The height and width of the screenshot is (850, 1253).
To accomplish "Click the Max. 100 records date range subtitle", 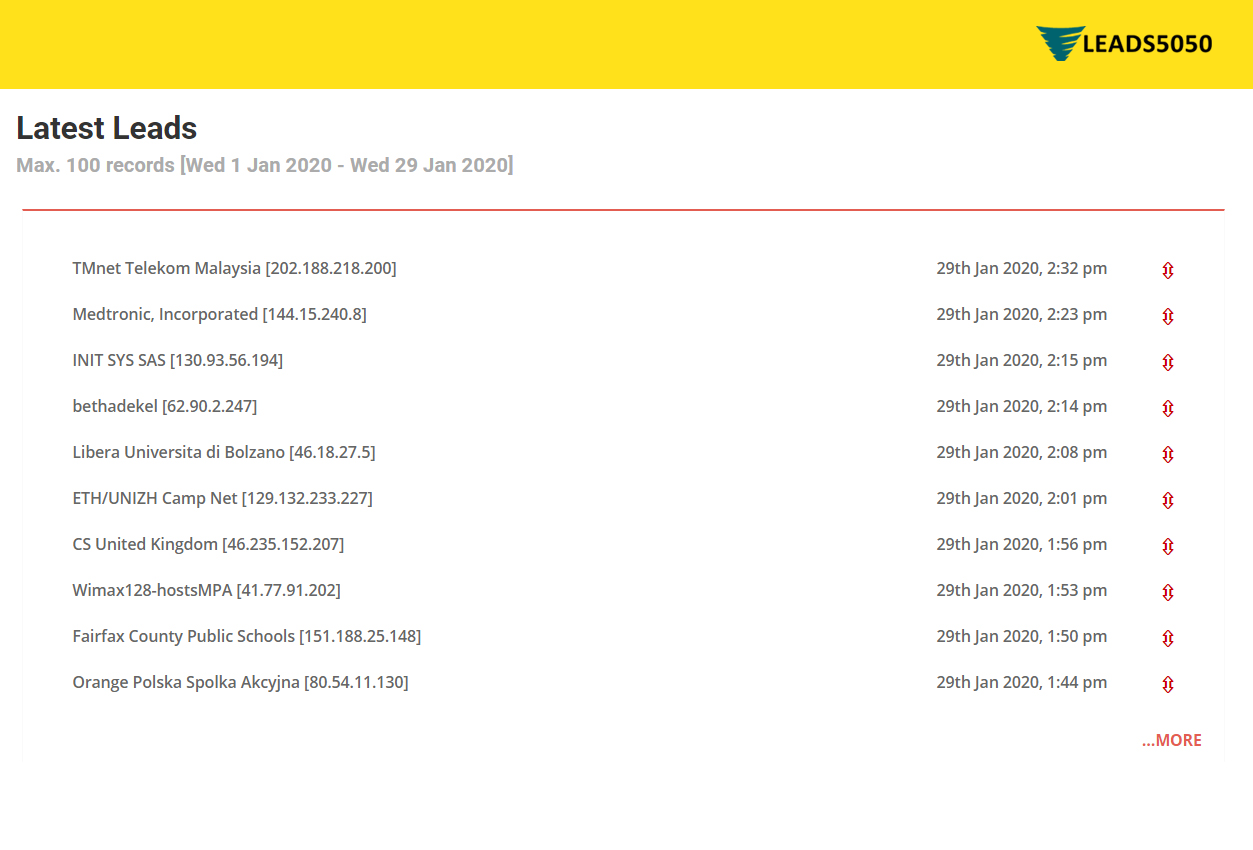I will click(264, 165).
